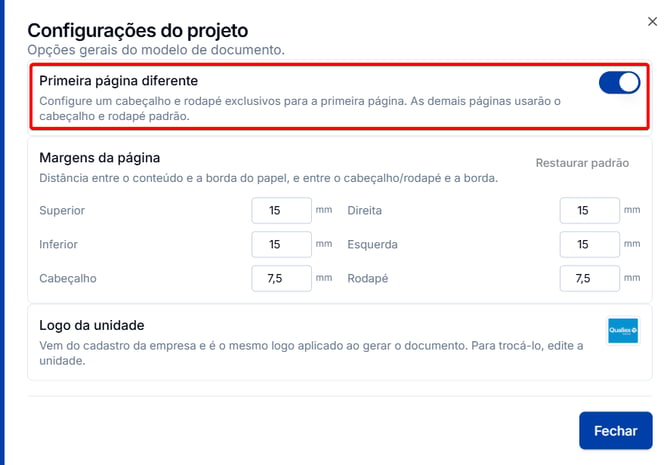Image resolution: width=670 pixels, height=465 pixels.
Task: Click the unit logo thumbnail image
Action: point(623,330)
